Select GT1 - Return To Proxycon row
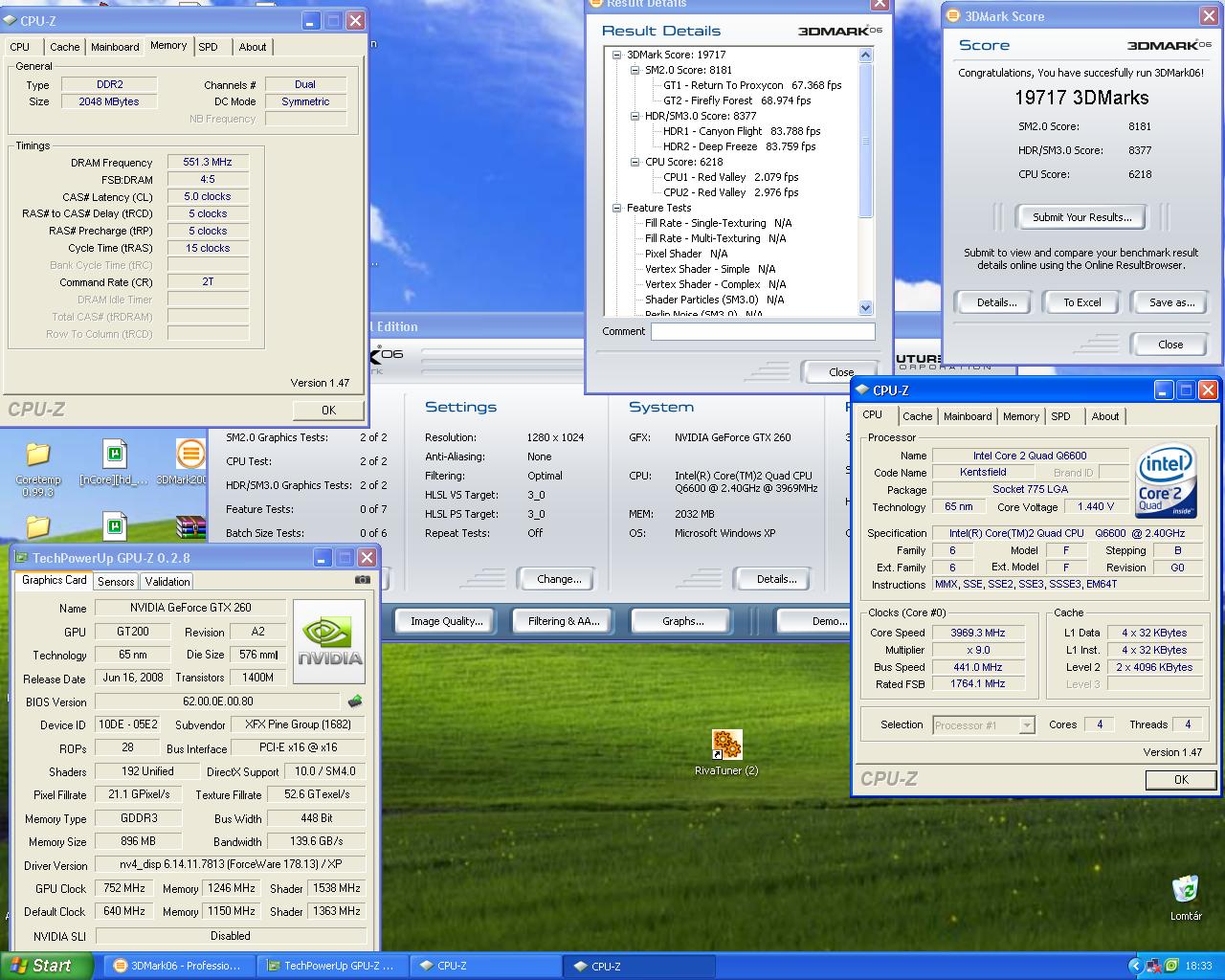The width and height of the screenshot is (1225, 980). tap(752, 85)
